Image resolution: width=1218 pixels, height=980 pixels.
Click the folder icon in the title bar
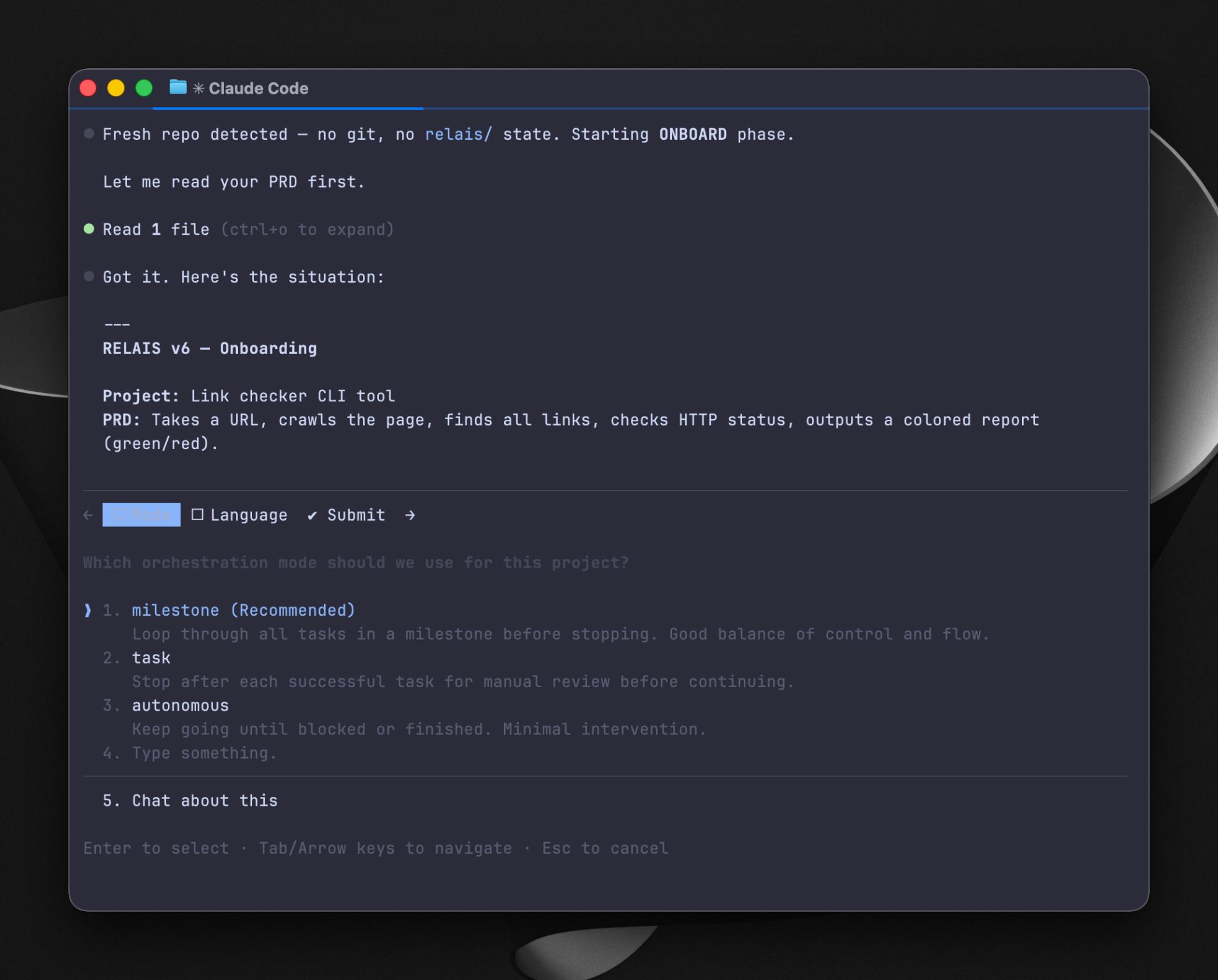(178, 87)
